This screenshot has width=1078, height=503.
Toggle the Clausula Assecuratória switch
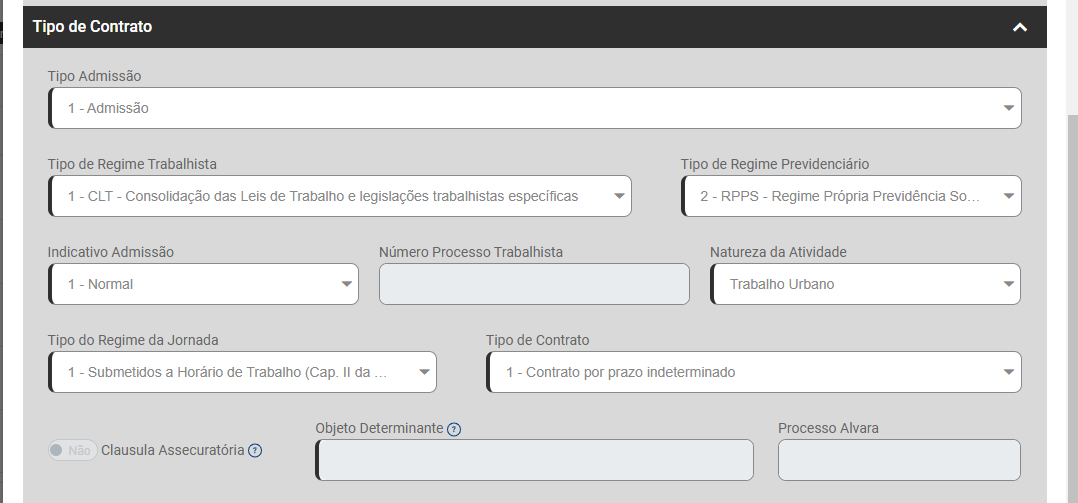click(71, 450)
